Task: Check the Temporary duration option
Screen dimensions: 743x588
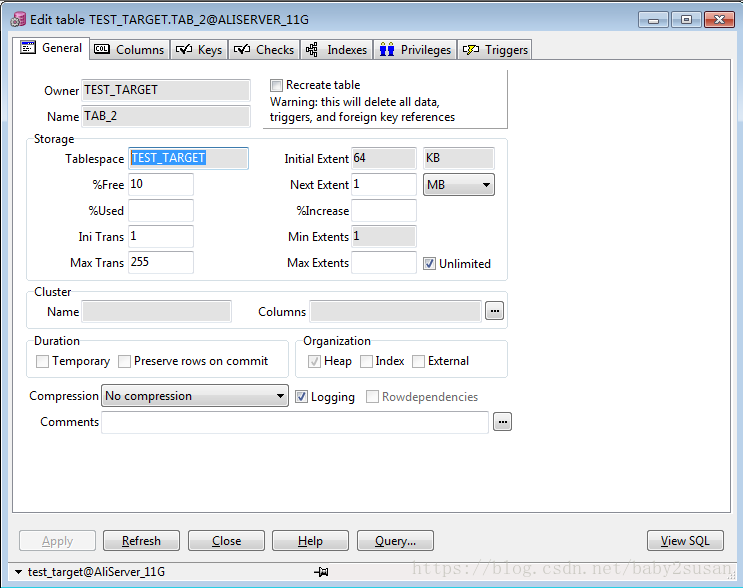Action: (43, 361)
